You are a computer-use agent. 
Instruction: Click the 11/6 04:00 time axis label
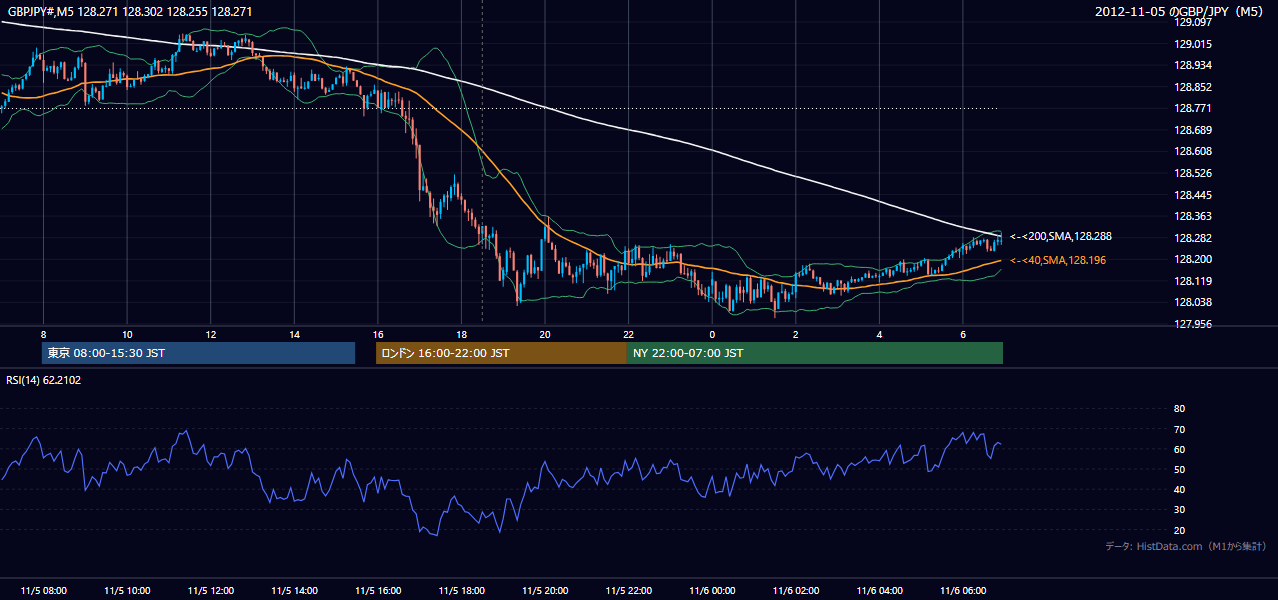[x=879, y=591]
